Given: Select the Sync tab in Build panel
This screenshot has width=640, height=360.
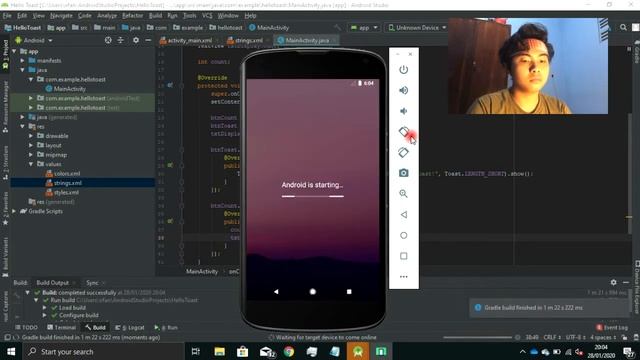Looking at the screenshot, I should pos(92,282).
